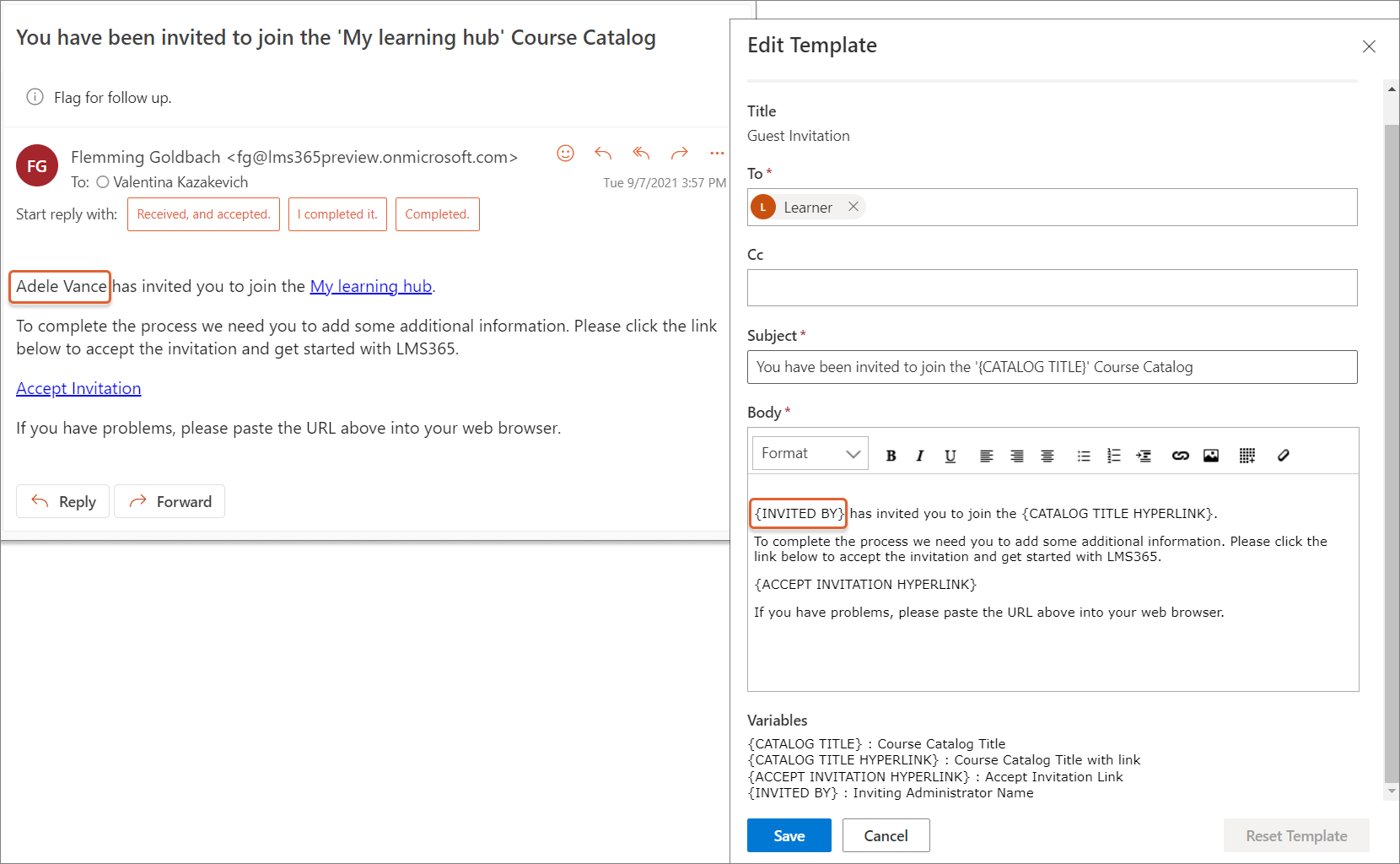Image resolution: width=1400 pixels, height=864 pixels.
Task: Save the edited template
Action: pos(789,835)
